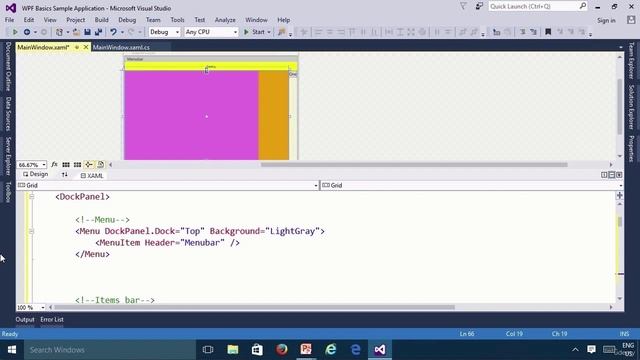Toggle snap to snaplines button

[89, 164]
